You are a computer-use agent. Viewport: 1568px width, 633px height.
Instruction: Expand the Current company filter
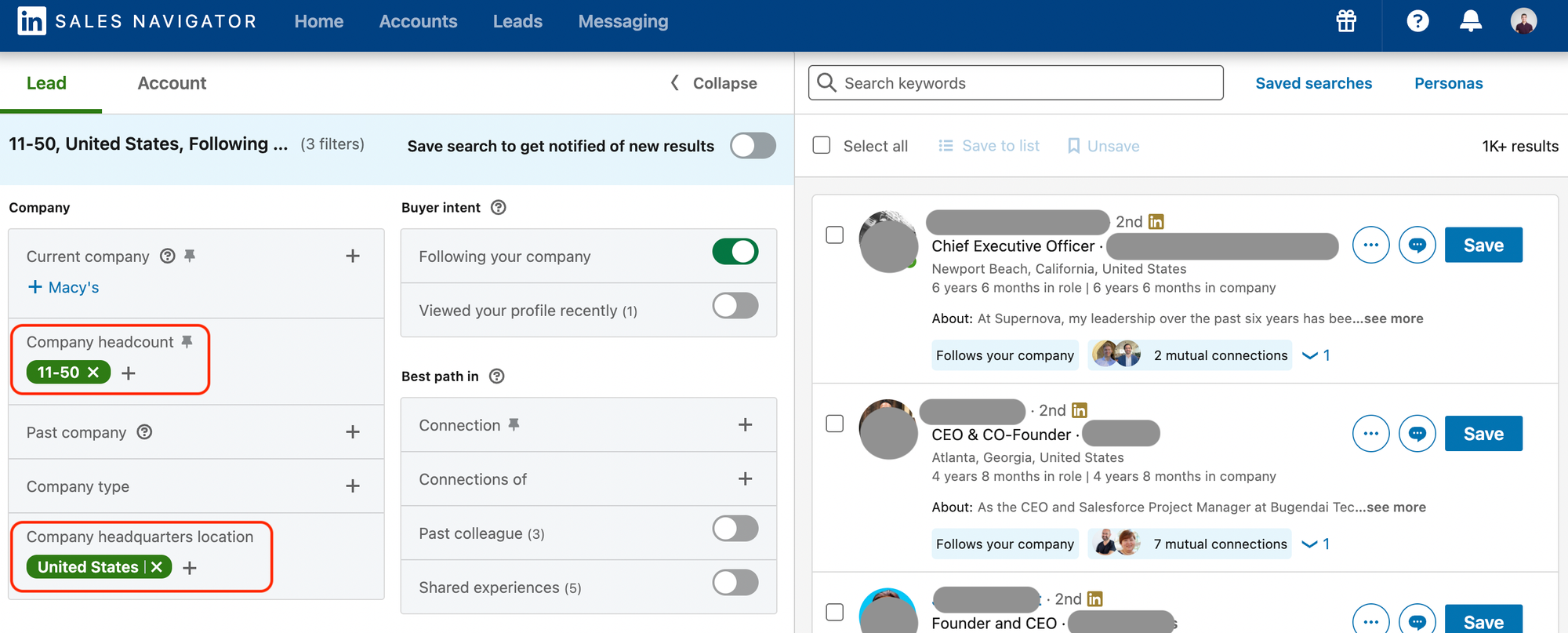click(353, 256)
